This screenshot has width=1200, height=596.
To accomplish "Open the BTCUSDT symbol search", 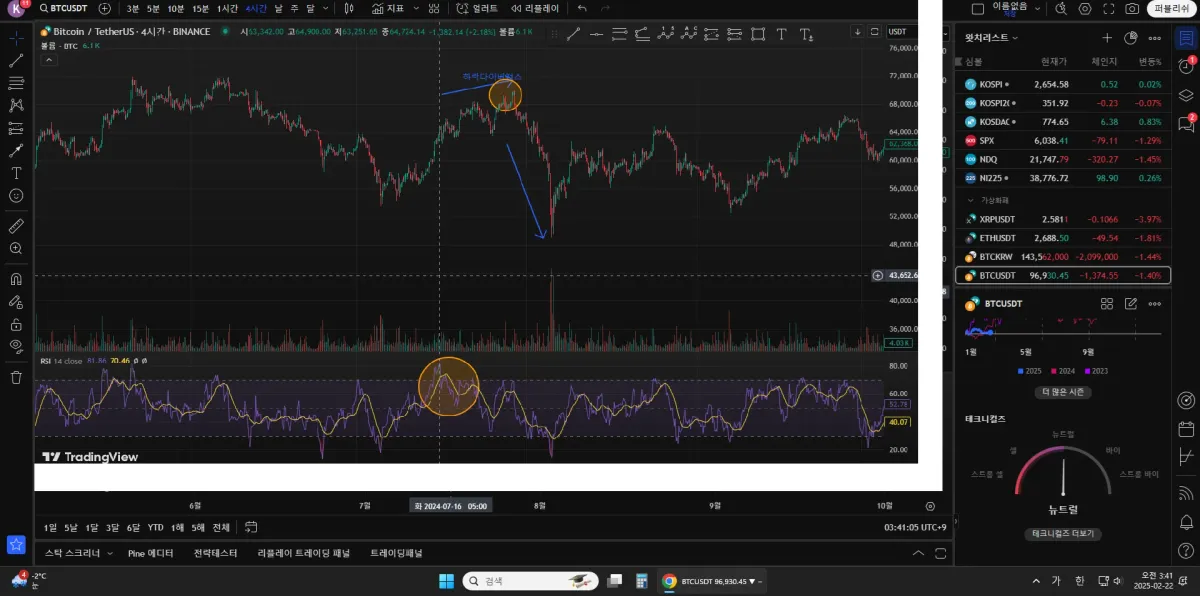I will tap(63, 8).
